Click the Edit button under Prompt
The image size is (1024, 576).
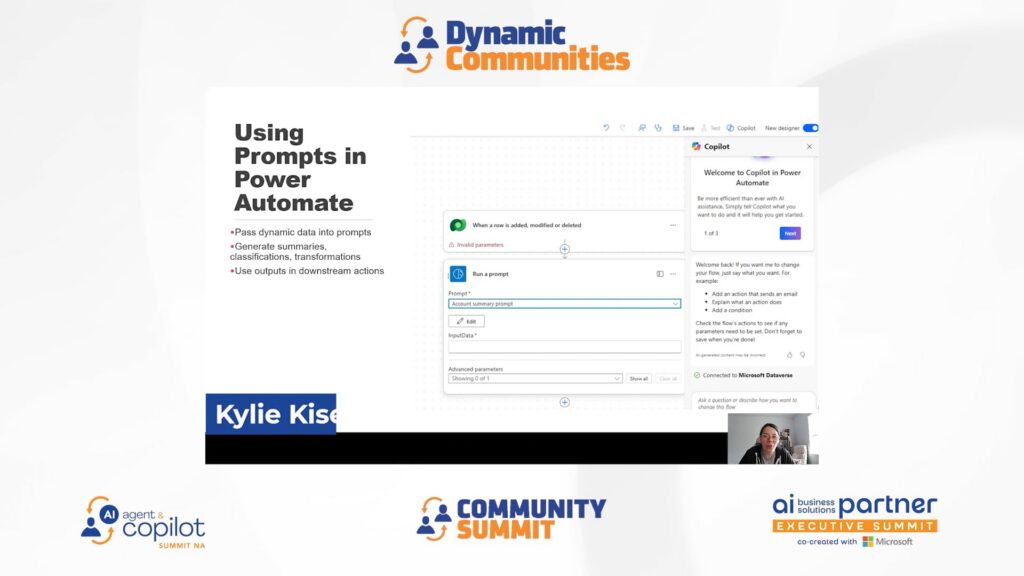point(466,322)
